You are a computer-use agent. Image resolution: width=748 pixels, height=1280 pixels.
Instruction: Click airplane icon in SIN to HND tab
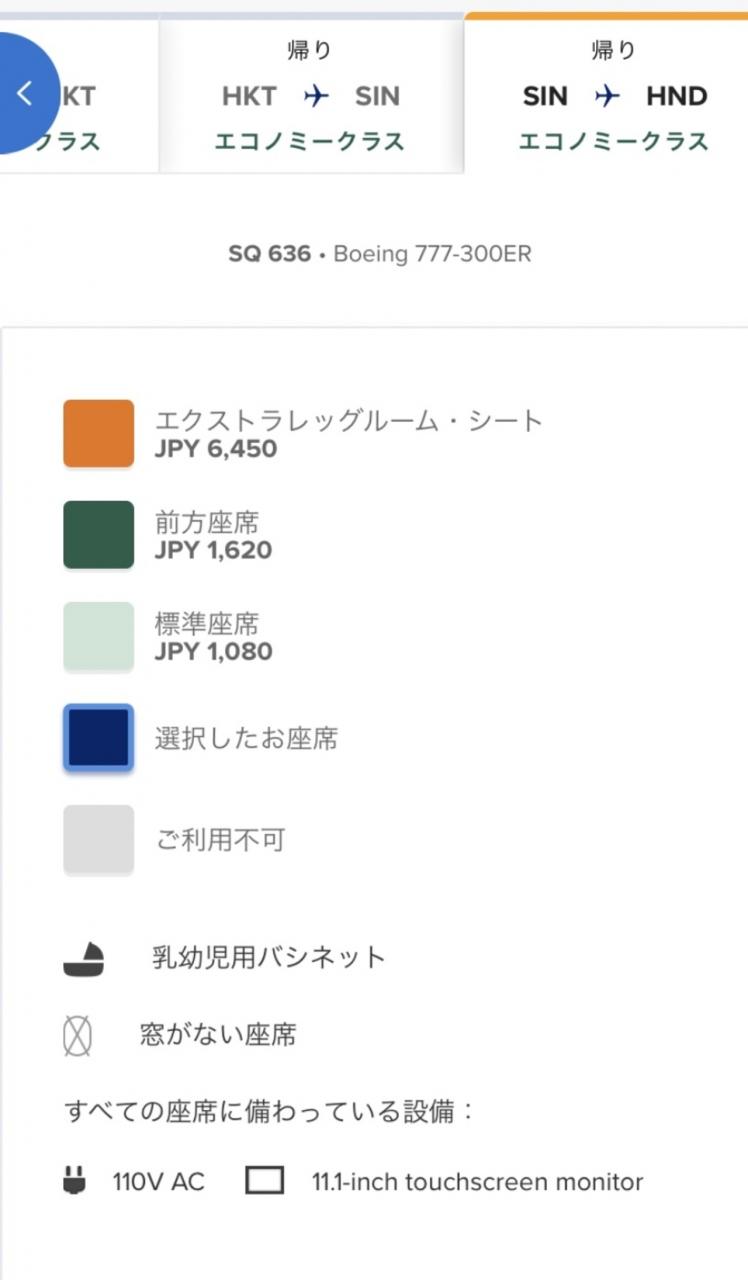607,96
